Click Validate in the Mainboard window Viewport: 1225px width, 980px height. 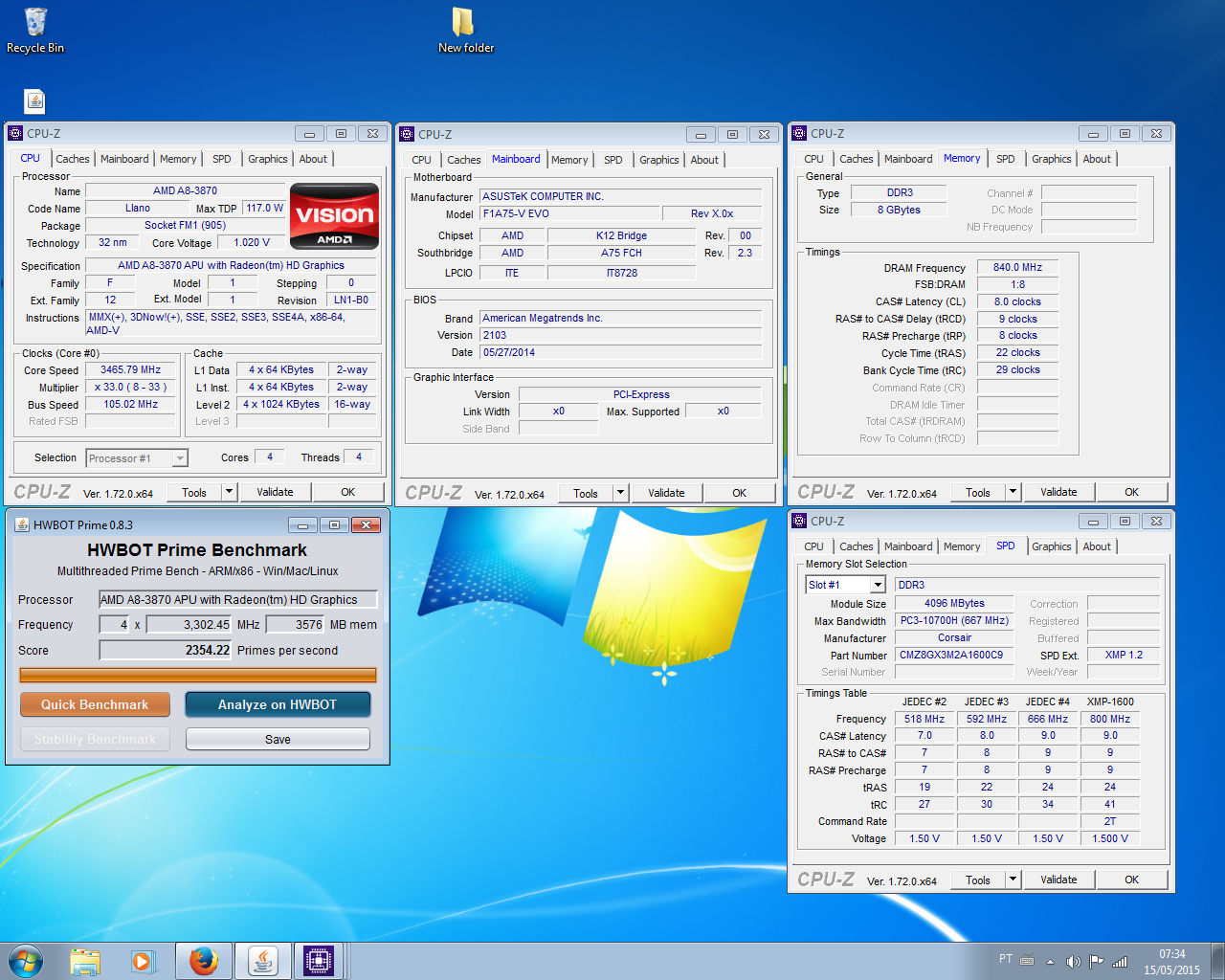pos(666,493)
